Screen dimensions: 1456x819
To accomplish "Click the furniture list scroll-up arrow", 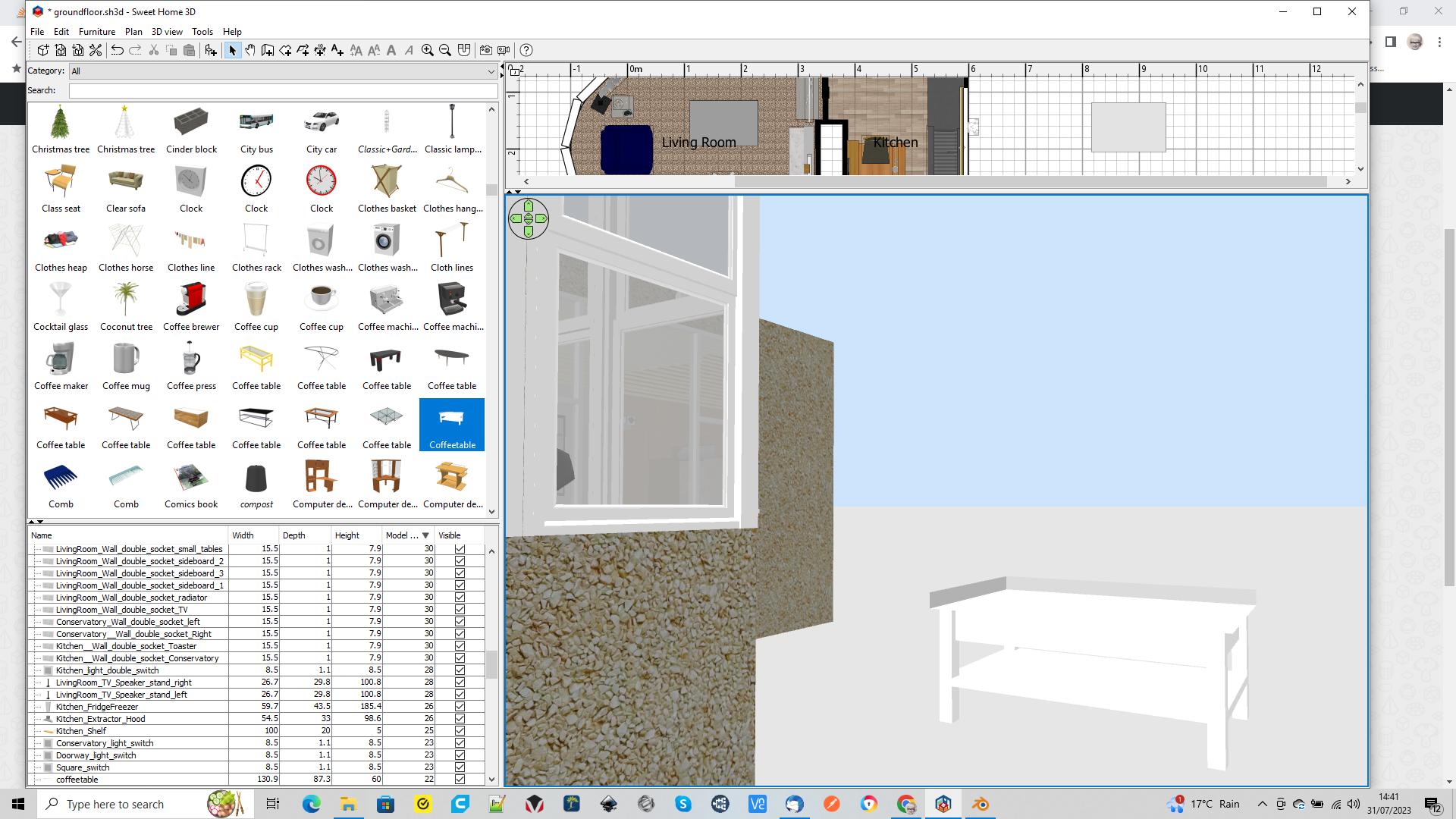I will pos(491,551).
